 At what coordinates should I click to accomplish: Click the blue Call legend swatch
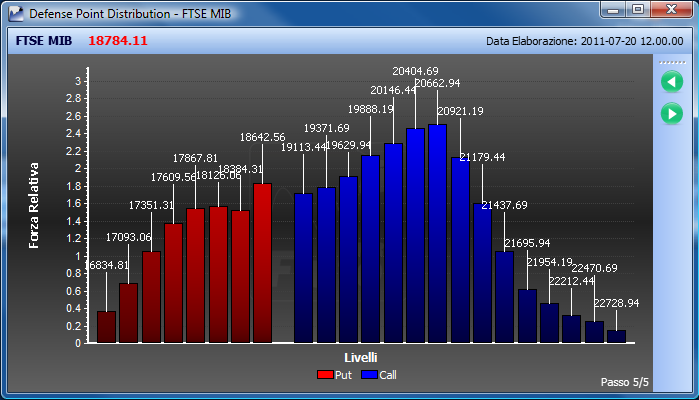coord(369,375)
